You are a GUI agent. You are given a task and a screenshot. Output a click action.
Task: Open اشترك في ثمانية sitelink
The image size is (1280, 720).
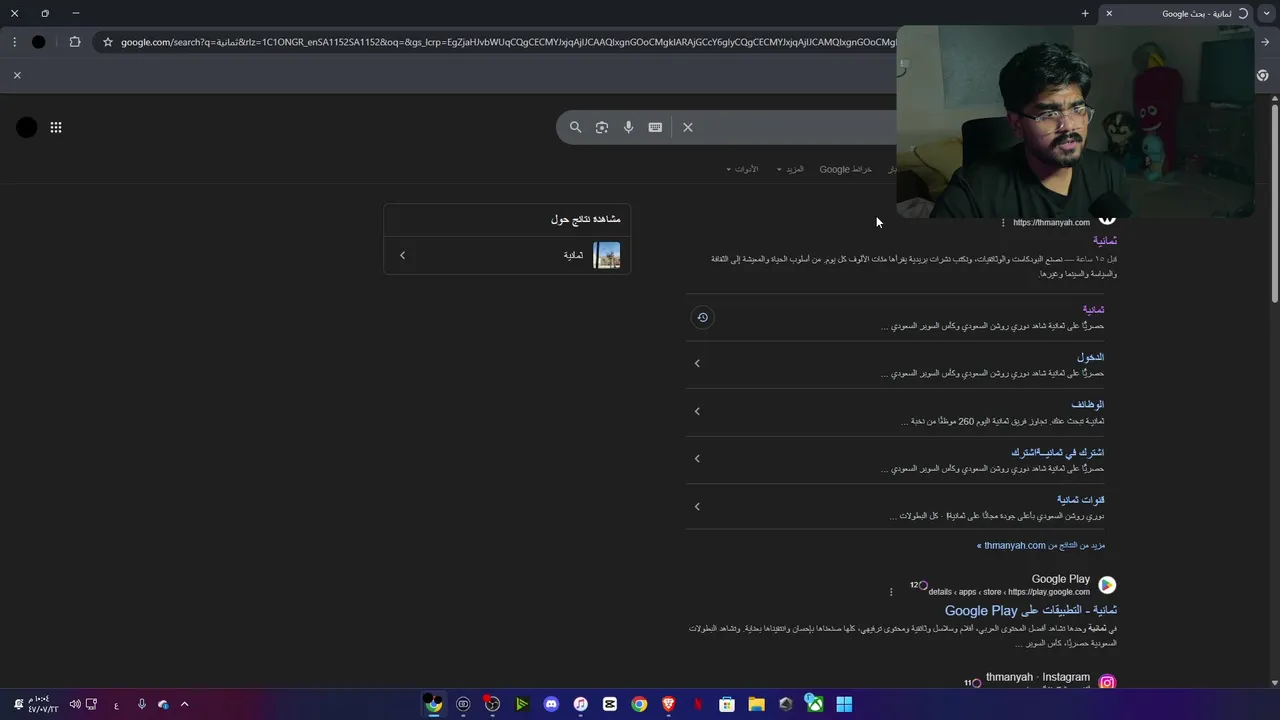[1057, 452]
